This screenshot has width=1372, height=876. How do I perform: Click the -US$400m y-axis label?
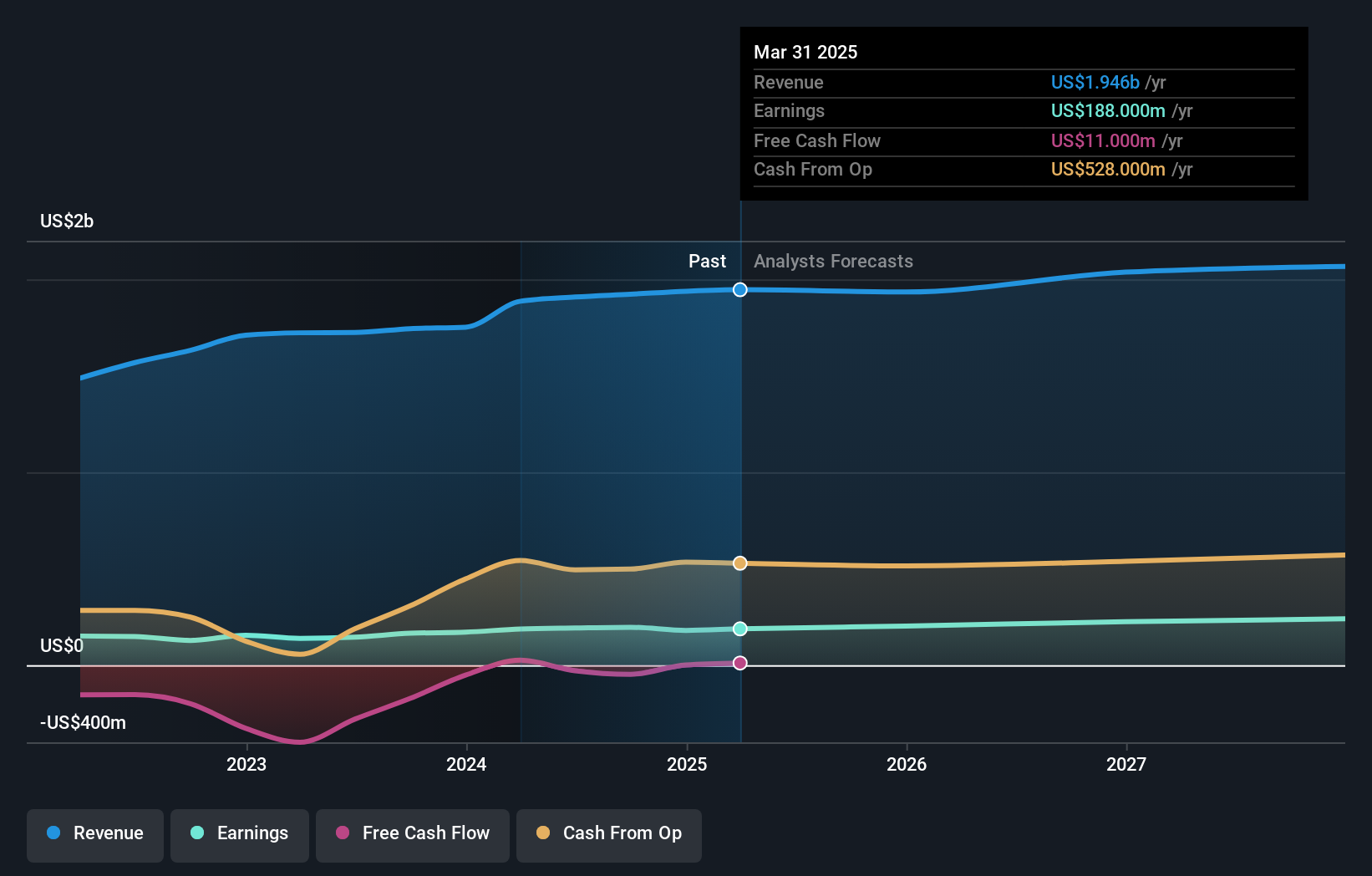[x=83, y=722]
